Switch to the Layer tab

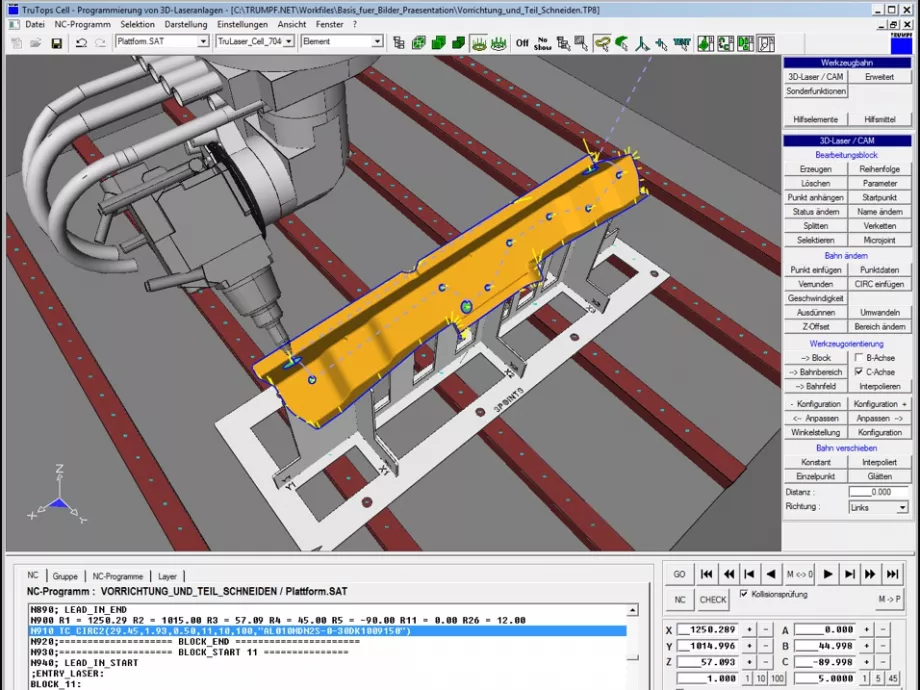coord(167,576)
